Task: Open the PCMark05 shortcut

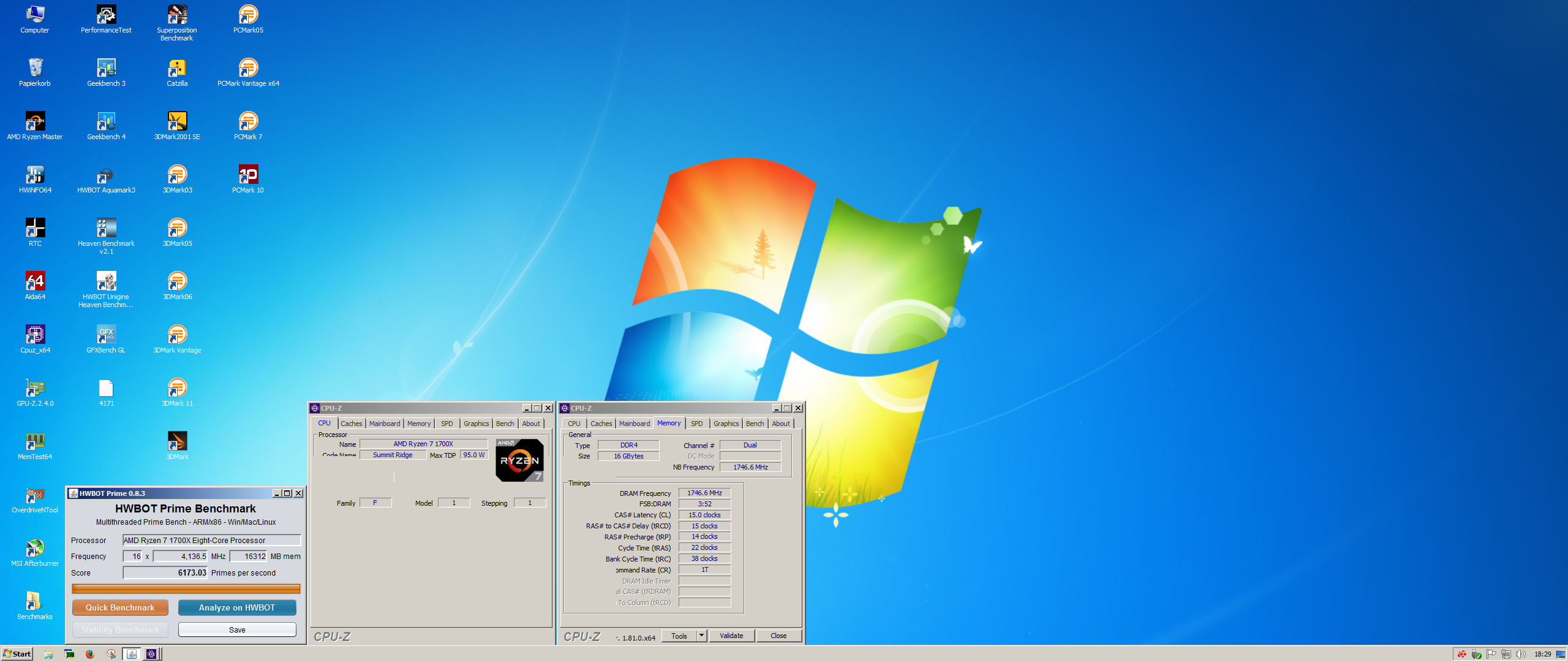Action: tap(248, 19)
